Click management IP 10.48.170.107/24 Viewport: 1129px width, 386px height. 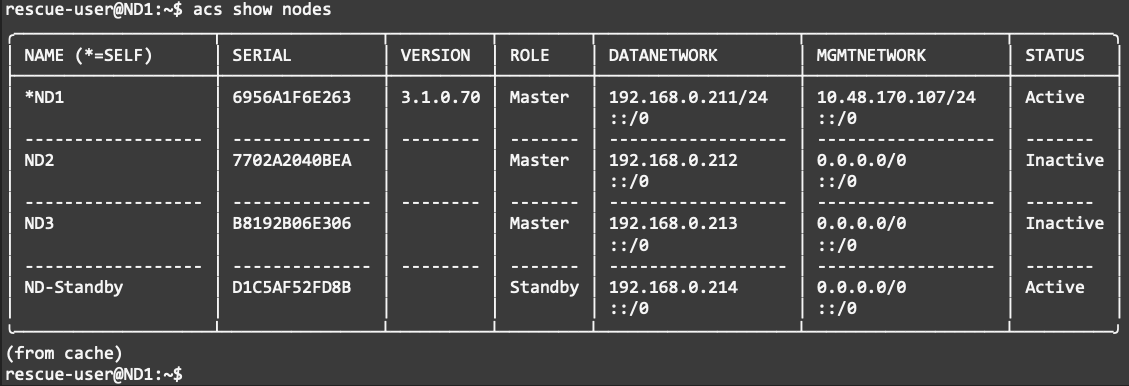[x=896, y=97]
